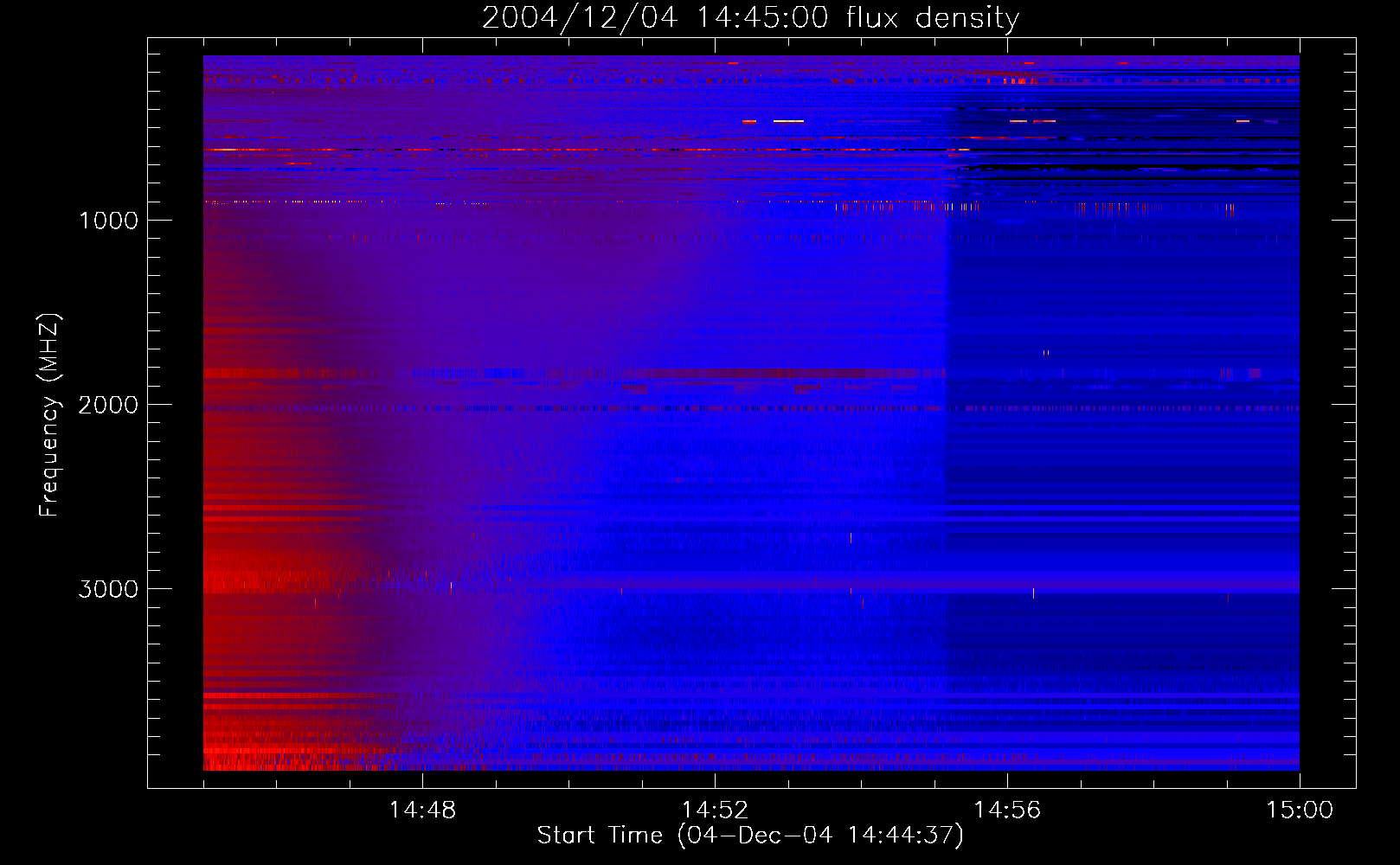Select the 3000 frequency tick label
The image size is (1400, 865).
click(x=108, y=589)
